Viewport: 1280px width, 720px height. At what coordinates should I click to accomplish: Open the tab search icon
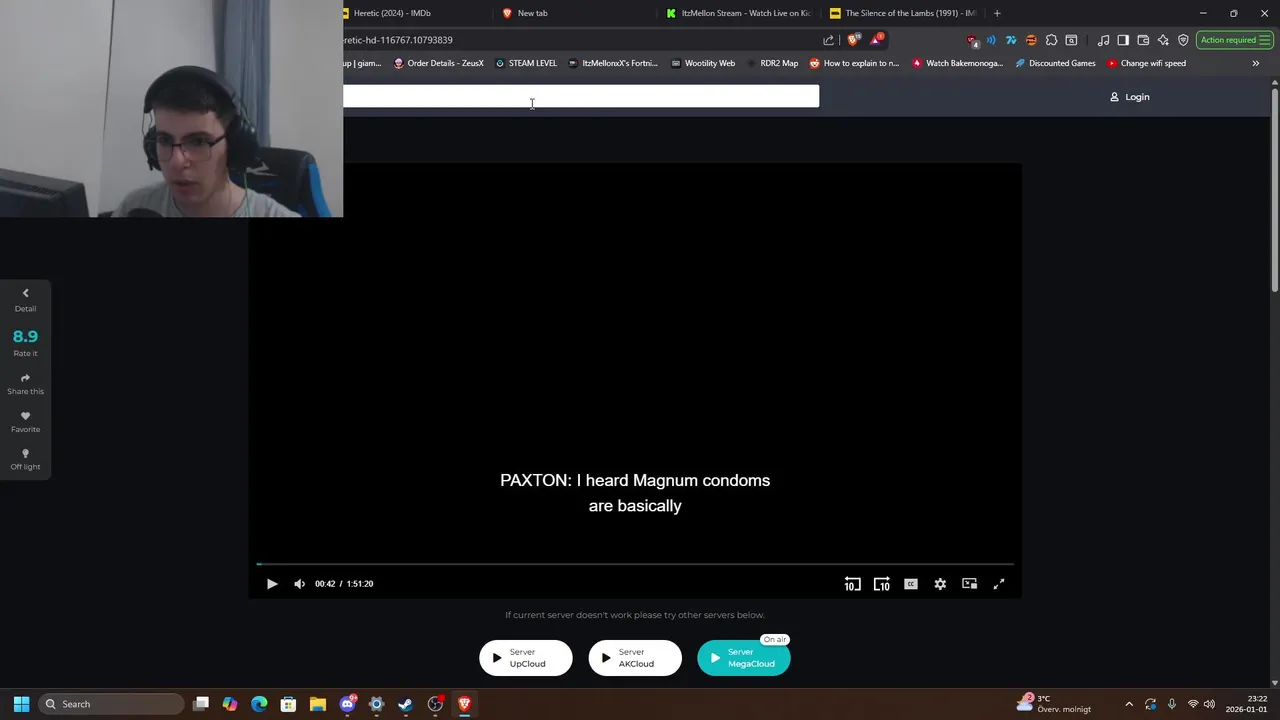pyautogui.click(x=1071, y=40)
